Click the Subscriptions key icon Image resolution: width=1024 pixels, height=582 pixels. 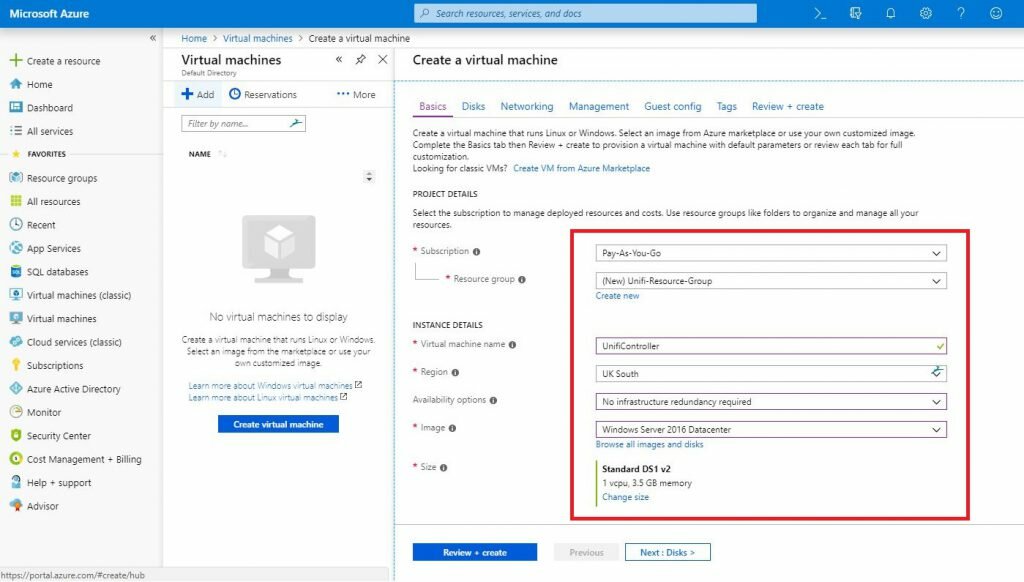click(x=16, y=365)
